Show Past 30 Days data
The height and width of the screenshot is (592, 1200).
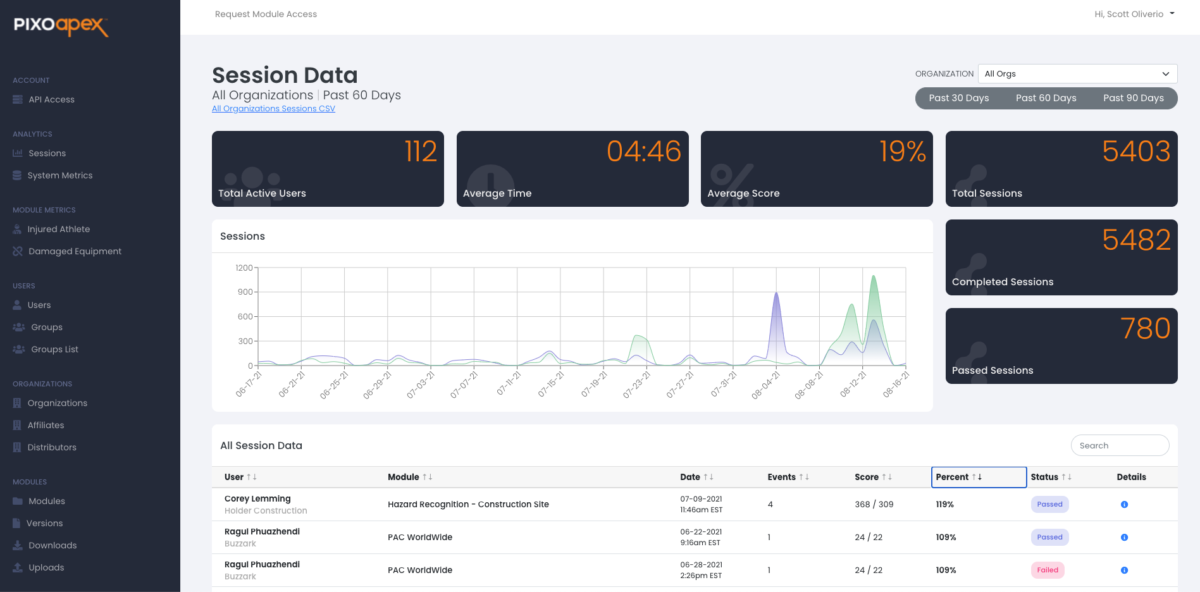[x=958, y=98]
